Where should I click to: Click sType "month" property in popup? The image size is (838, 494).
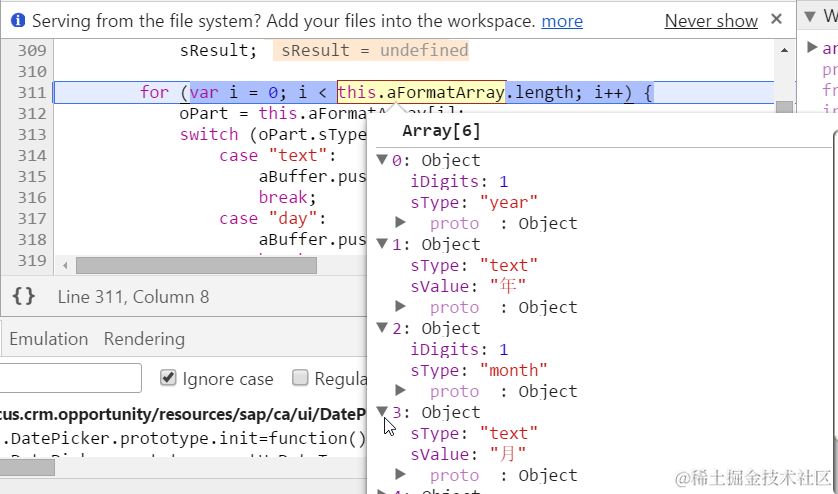pyautogui.click(x=479, y=370)
